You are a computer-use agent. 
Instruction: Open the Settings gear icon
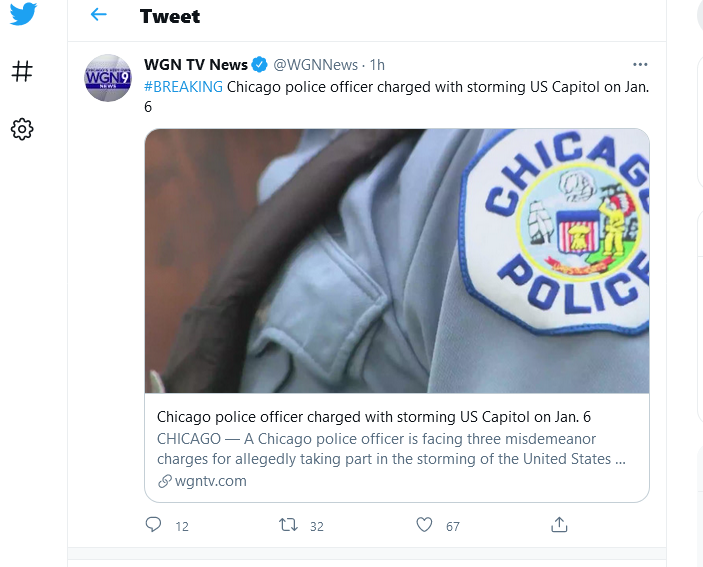click(x=22, y=130)
